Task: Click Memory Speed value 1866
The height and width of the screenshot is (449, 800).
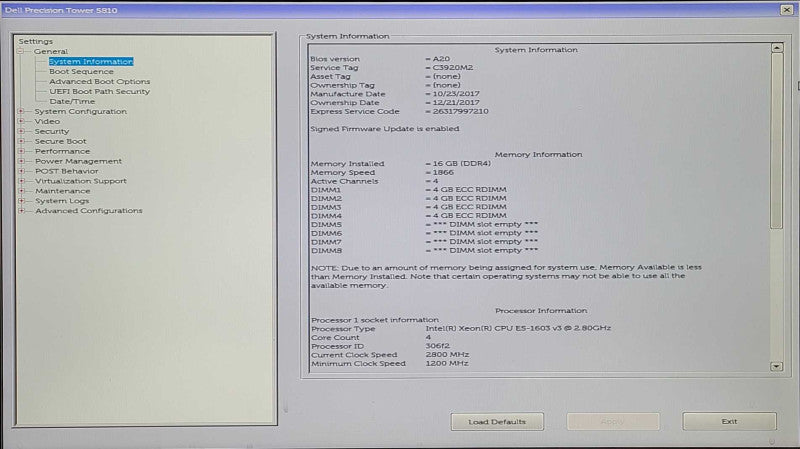Action: [443, 172]
